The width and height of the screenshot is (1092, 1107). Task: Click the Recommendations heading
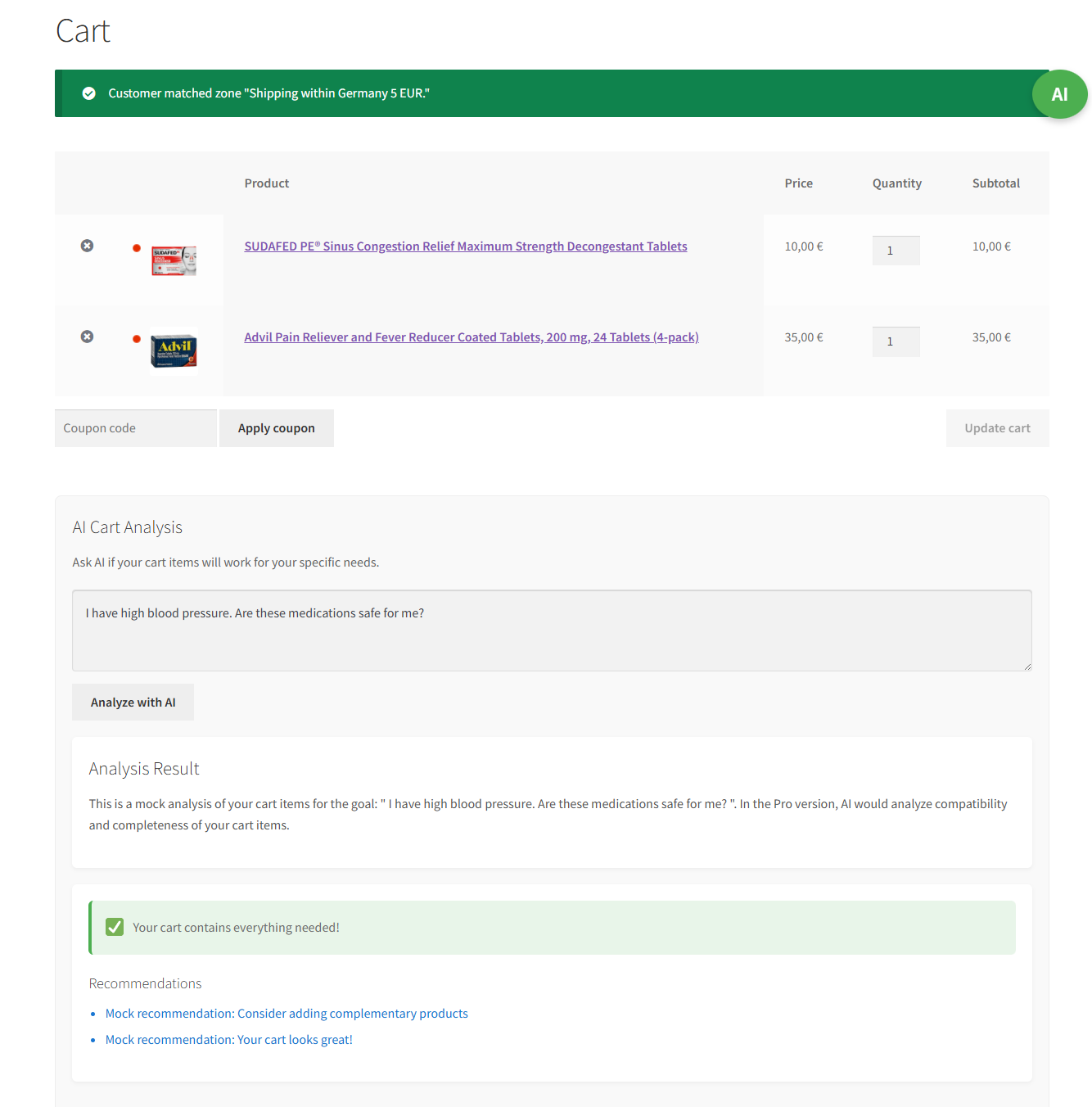coord(145,983)
